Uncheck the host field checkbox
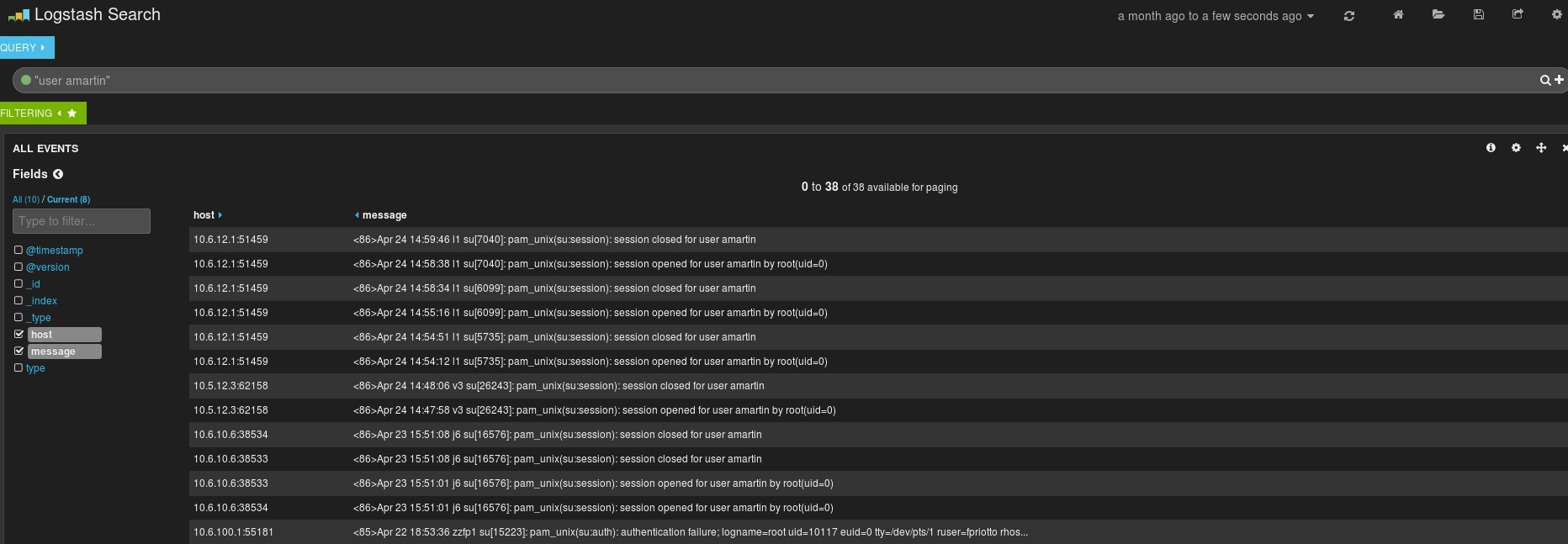Image resolution: width=1568 pixels, height=544 pixels. tap(19, 334)
